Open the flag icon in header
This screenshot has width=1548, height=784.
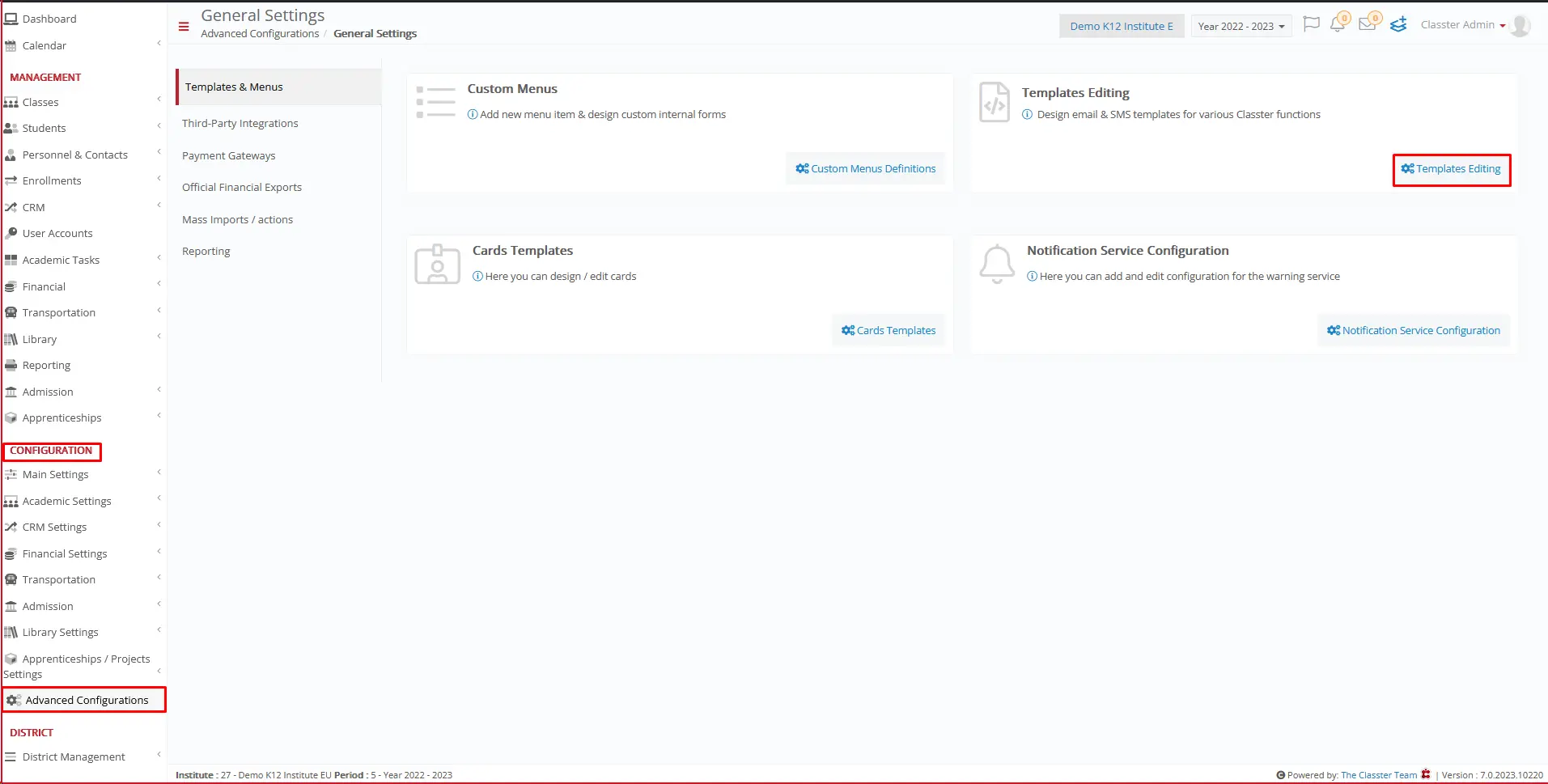(x=1312, y=24)
